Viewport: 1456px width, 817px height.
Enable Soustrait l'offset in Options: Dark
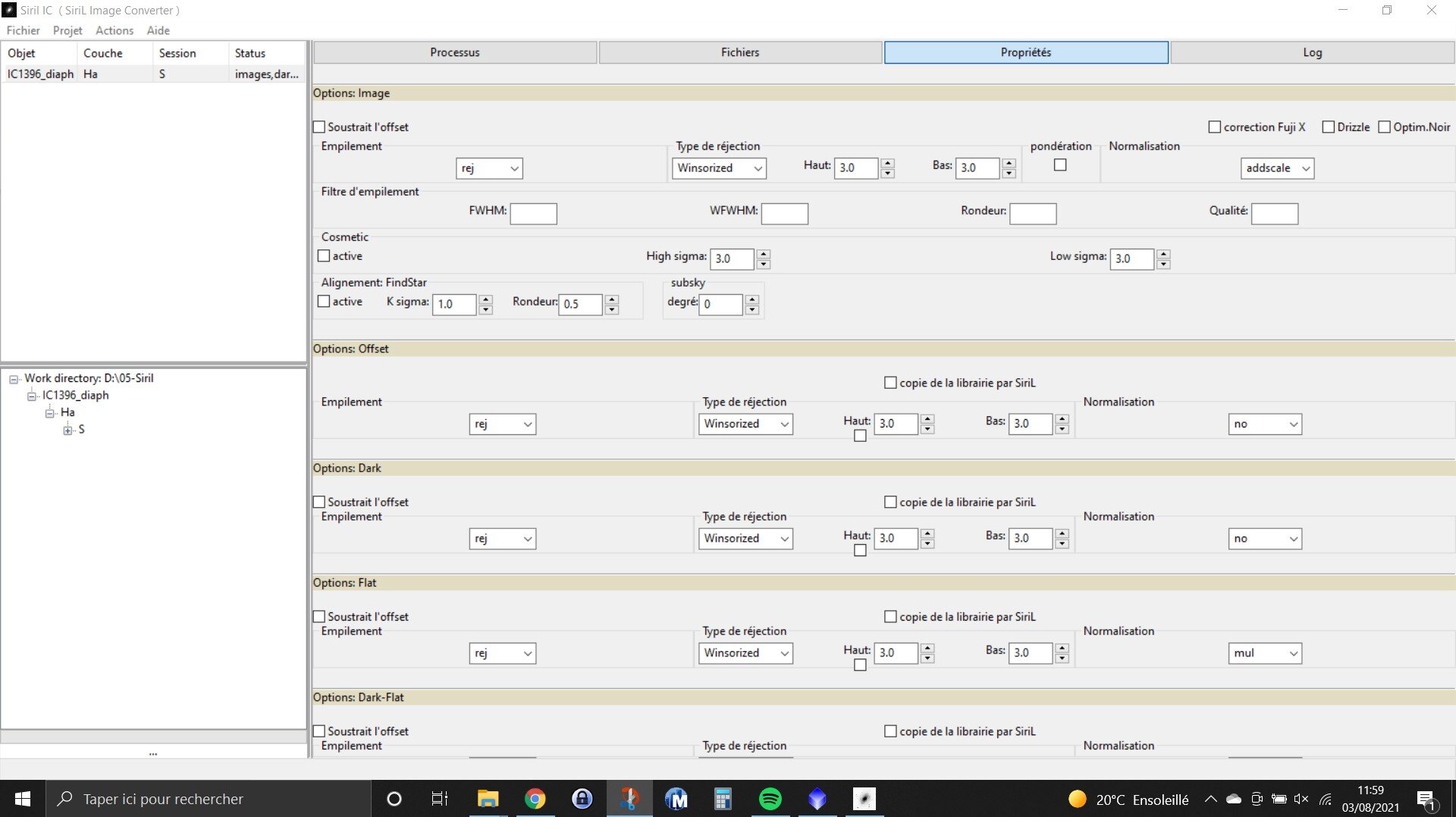(x=319, y=502)
